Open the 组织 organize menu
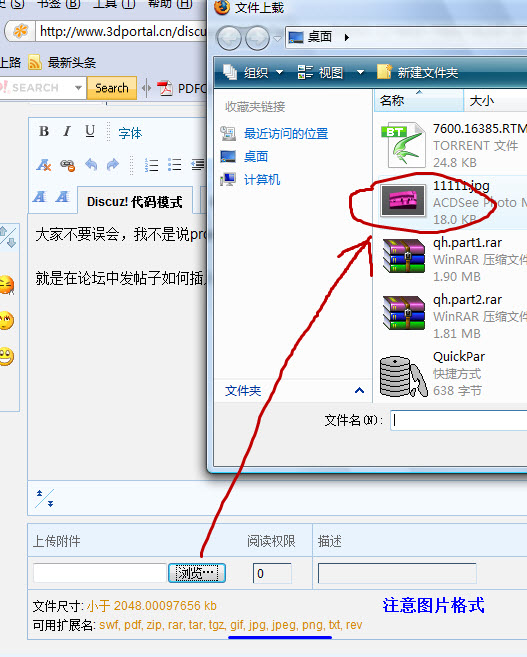Screen dimensions: 527x657 coord(253,72)
